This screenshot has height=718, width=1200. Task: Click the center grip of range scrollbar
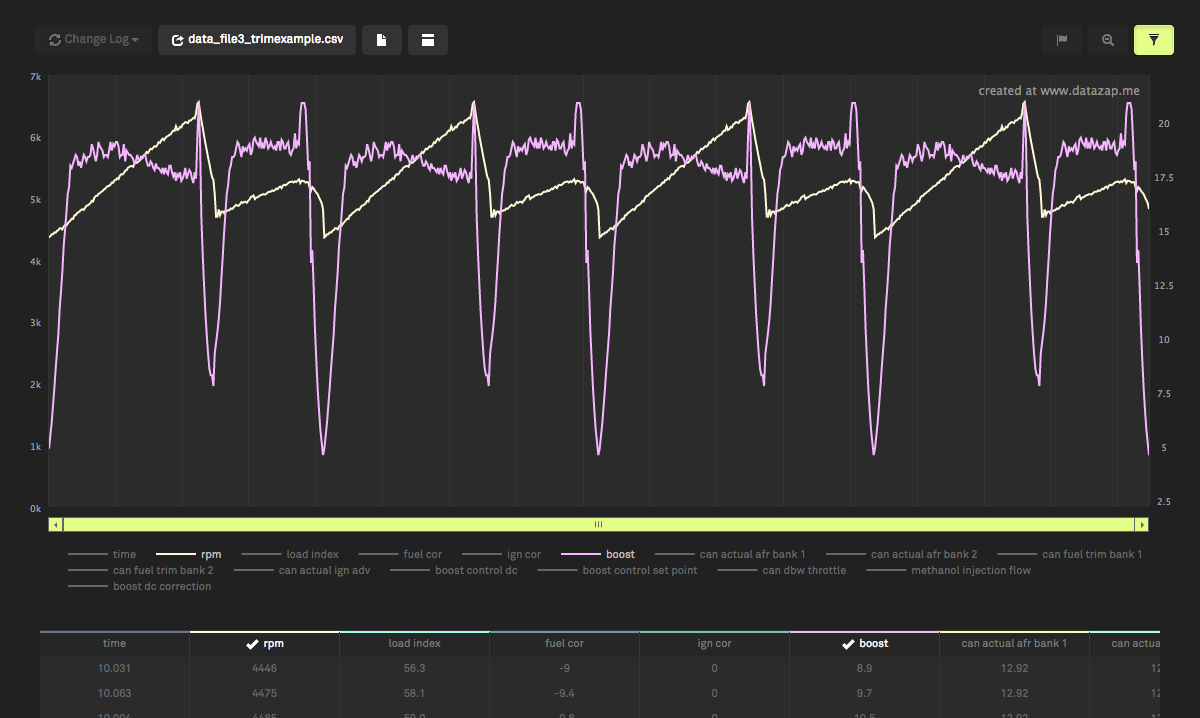coord(598,524)
